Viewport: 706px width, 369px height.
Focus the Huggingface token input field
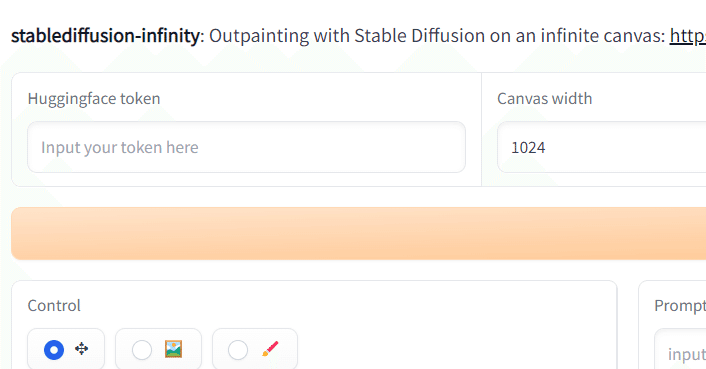point(246,147)
